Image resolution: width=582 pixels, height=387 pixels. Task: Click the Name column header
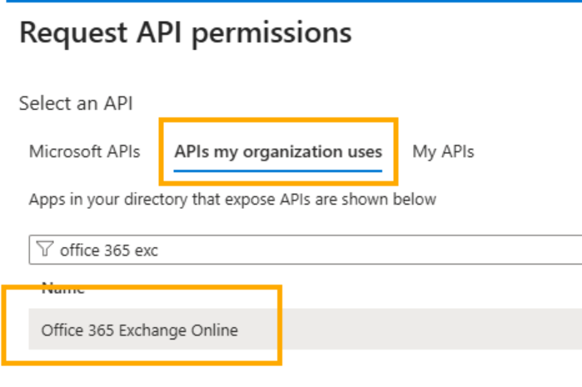click(63, 288)
